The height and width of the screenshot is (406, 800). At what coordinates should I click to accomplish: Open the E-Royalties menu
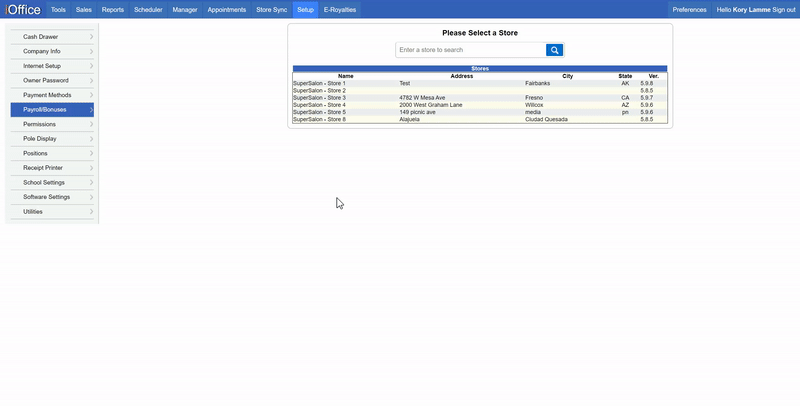pyautogui.click(x=340, y=10)
